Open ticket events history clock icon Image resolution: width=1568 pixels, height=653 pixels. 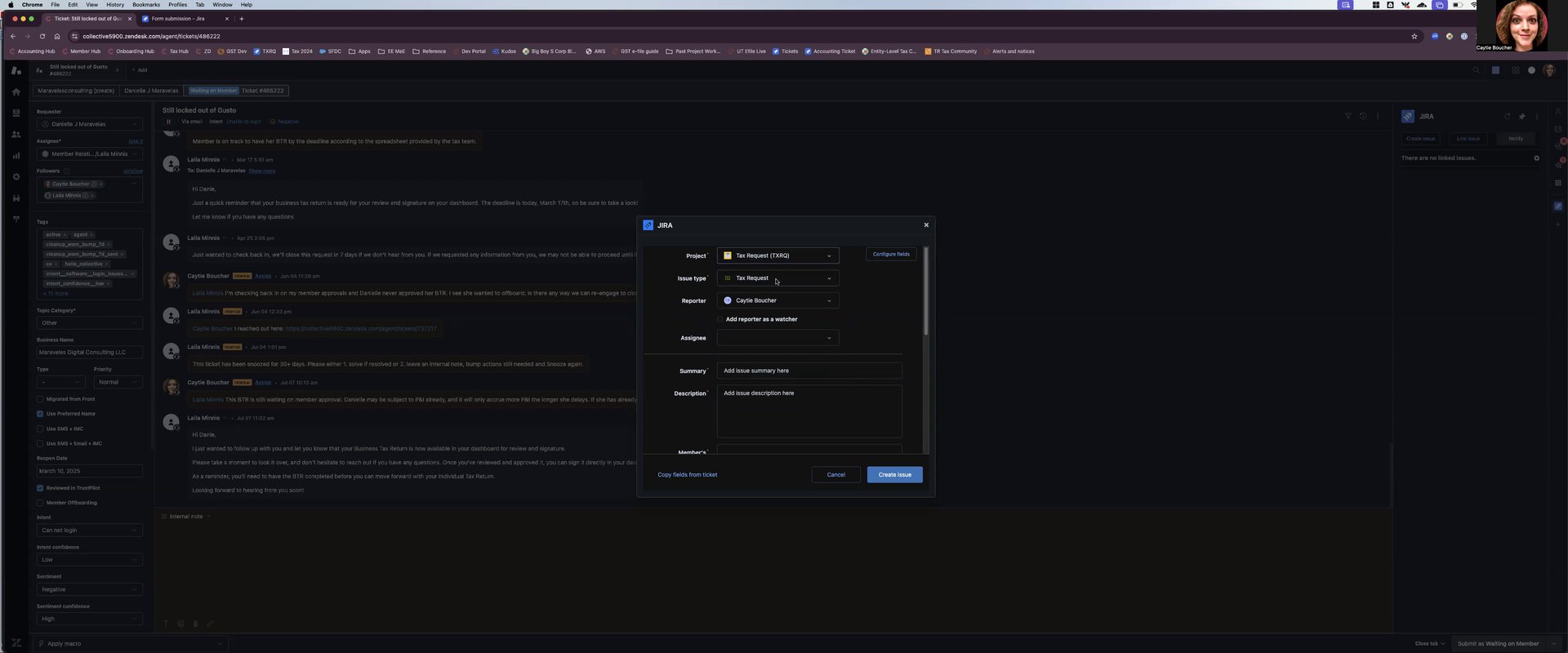(1362, 116)
